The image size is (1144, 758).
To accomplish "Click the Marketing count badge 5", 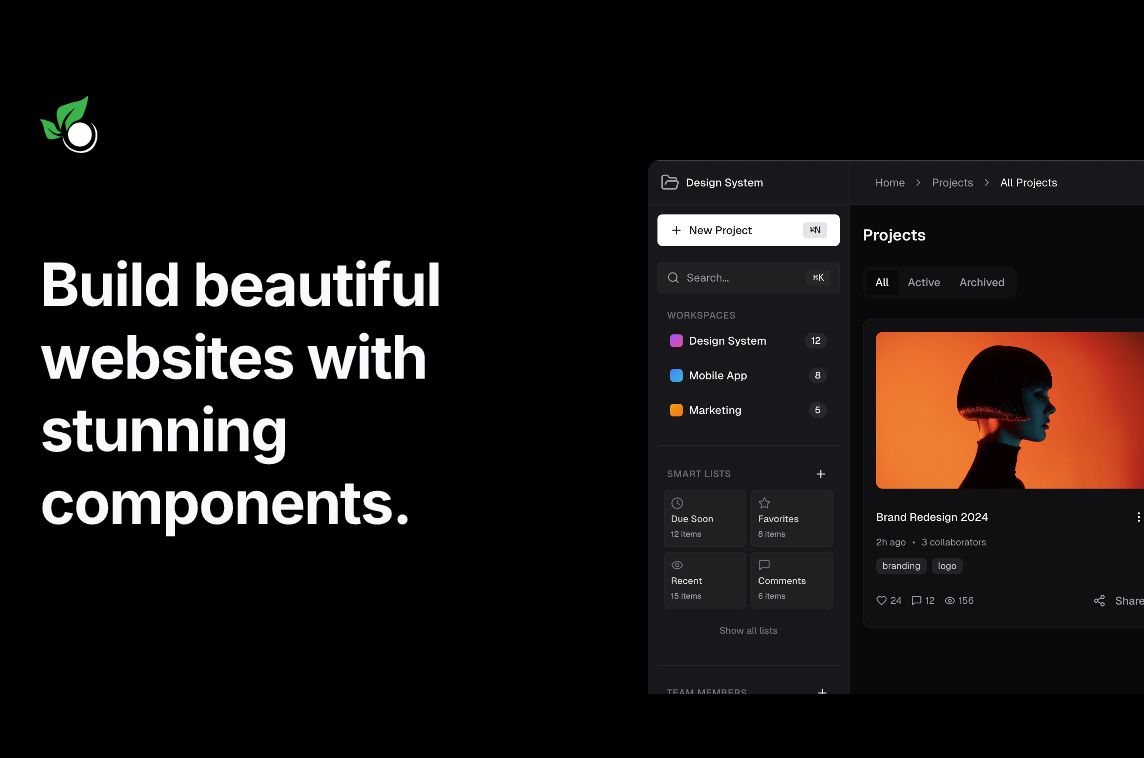I will [x=817, y=410].
